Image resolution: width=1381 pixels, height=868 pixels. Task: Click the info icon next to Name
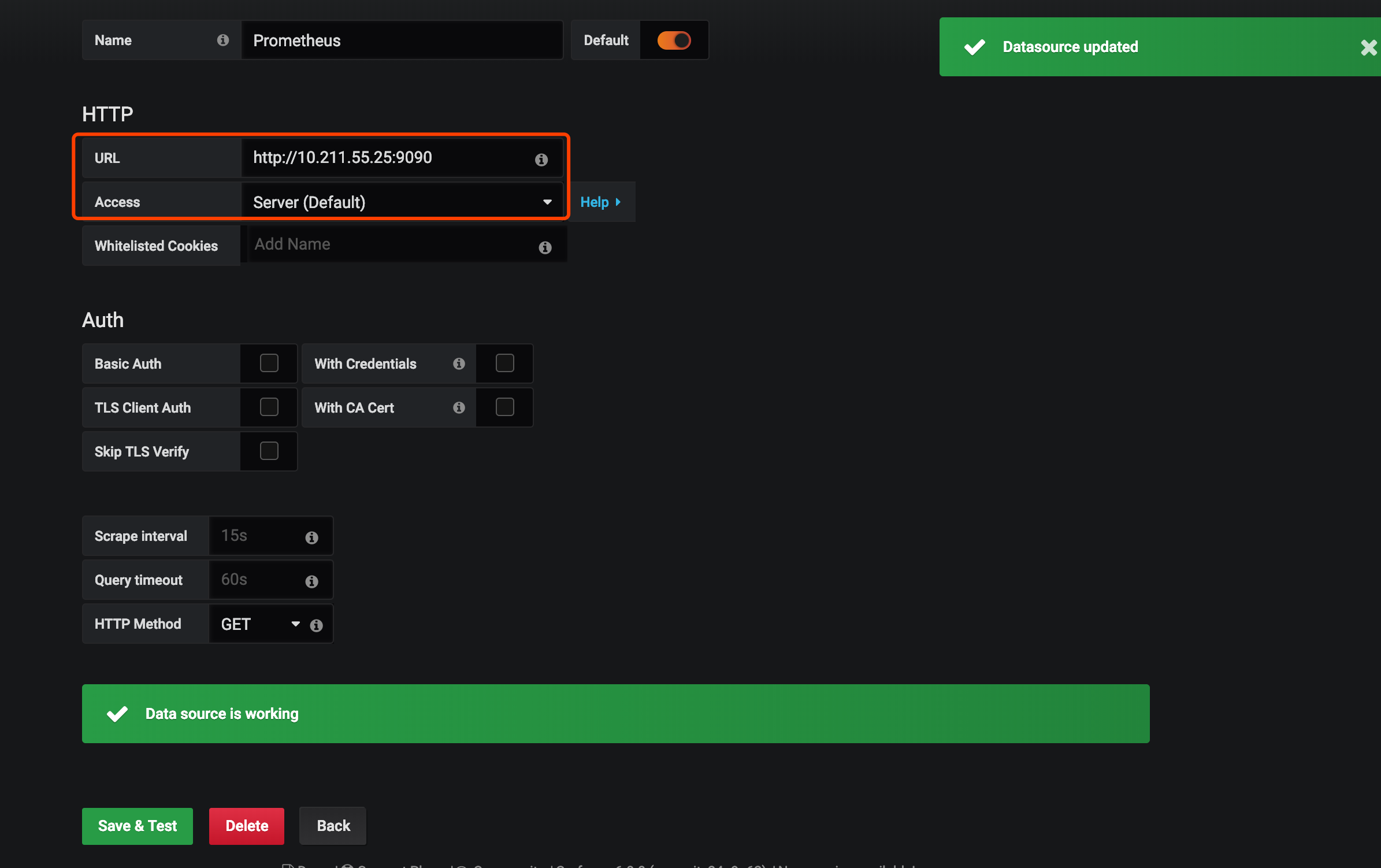click(223, 40)
